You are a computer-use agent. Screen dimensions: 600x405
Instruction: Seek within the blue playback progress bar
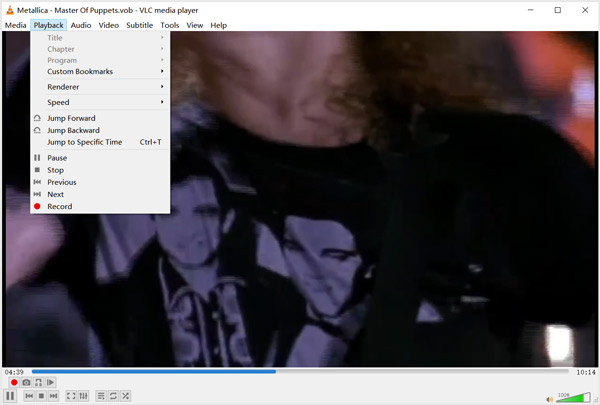pos(300,371)
